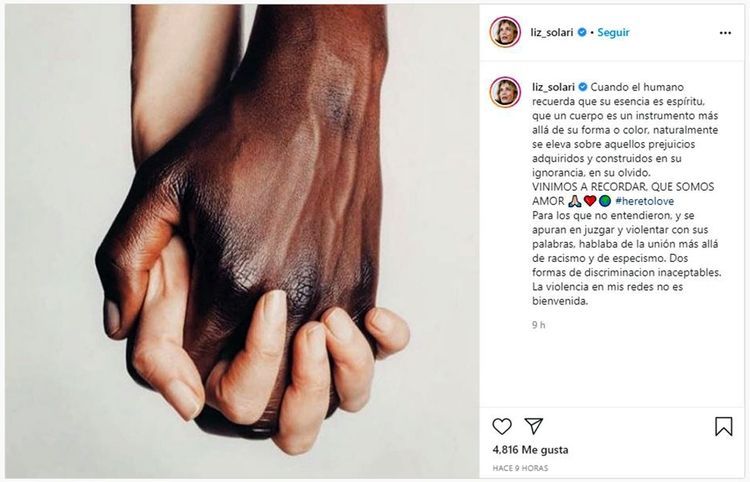Open the #heretolove hashtag
This screenshot has width=750, height=482.
click(644, 201)
